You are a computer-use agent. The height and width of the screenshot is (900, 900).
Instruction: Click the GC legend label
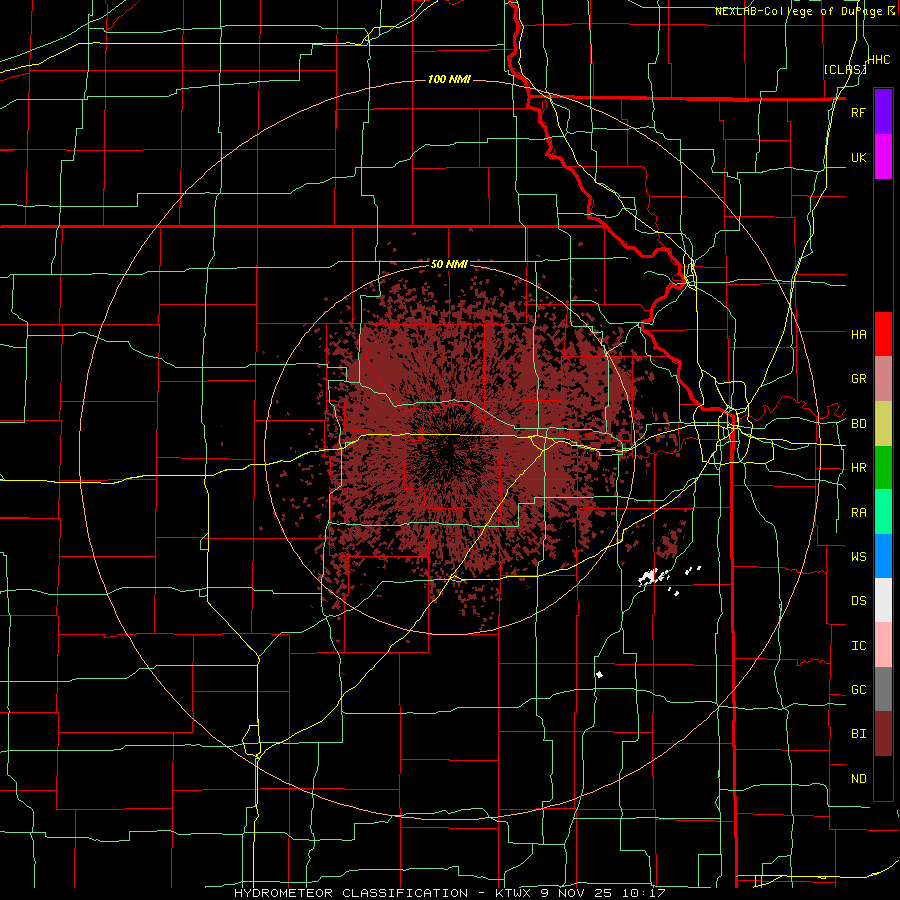[858, 690]
